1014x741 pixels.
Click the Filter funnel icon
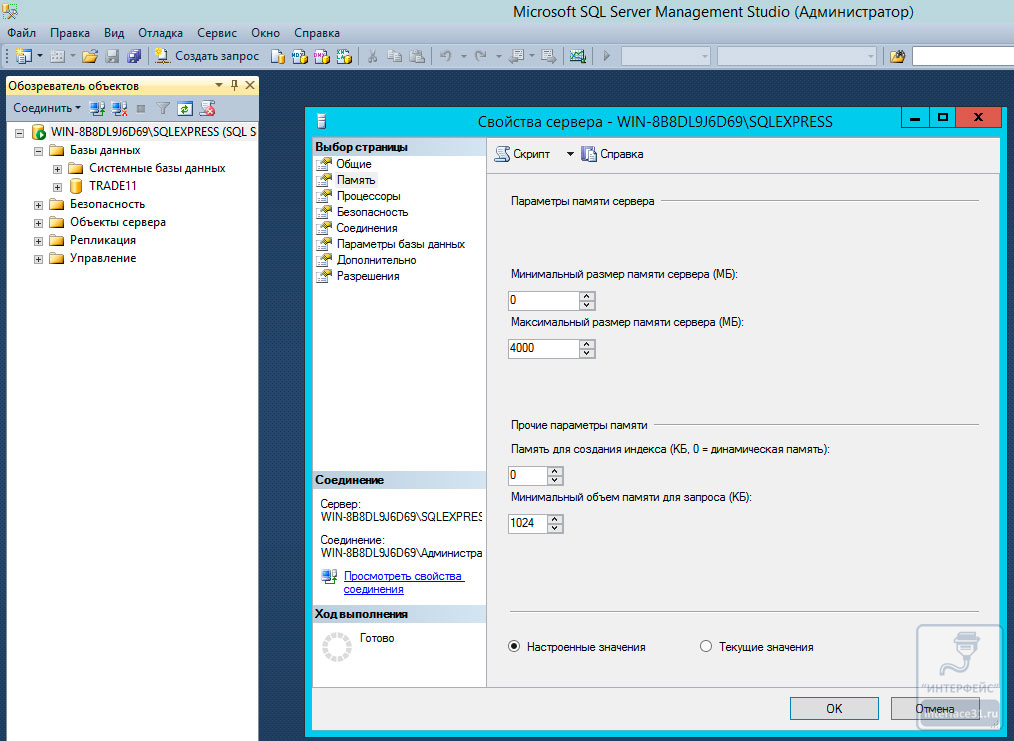tap(163, 109)
